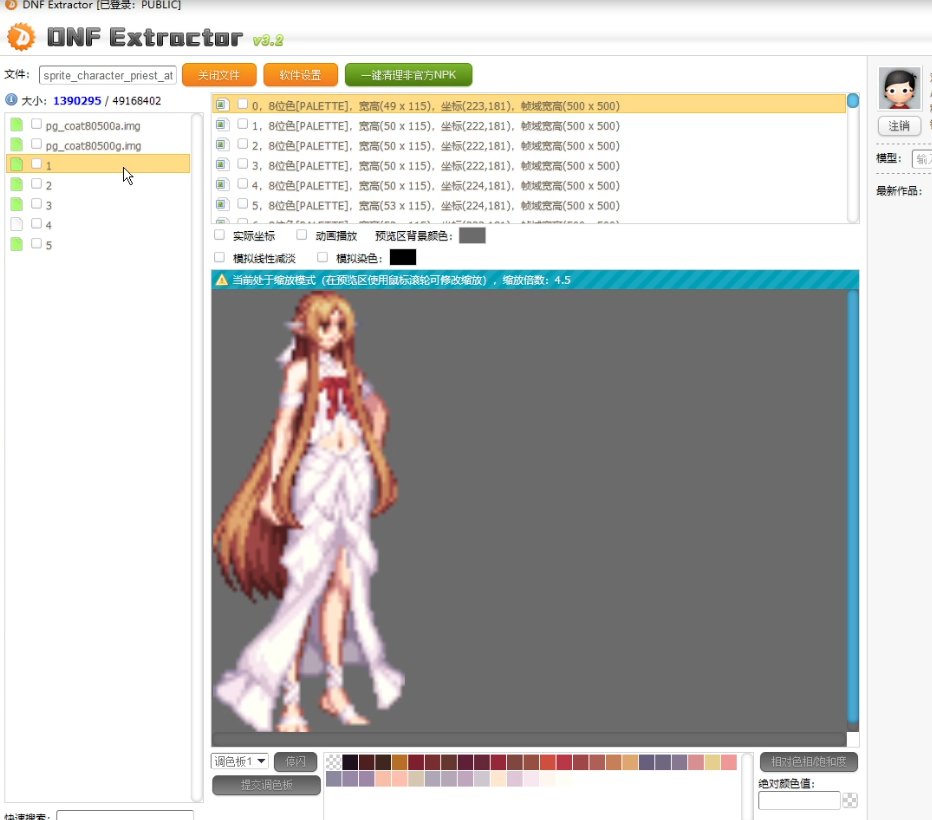This screenshot has height=820, width=932.
Task: Click the checkered transparency icon by 绝对颜色值
Action: pos(850,800)
